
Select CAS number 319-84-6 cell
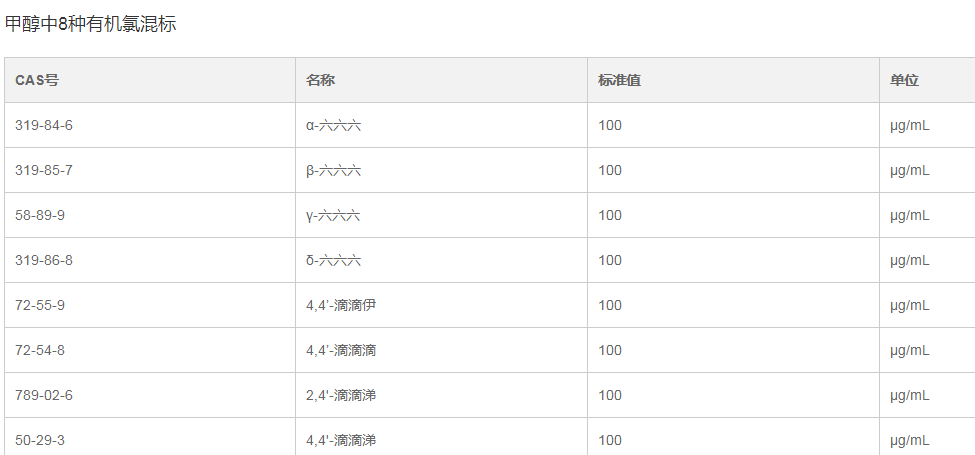44,125
